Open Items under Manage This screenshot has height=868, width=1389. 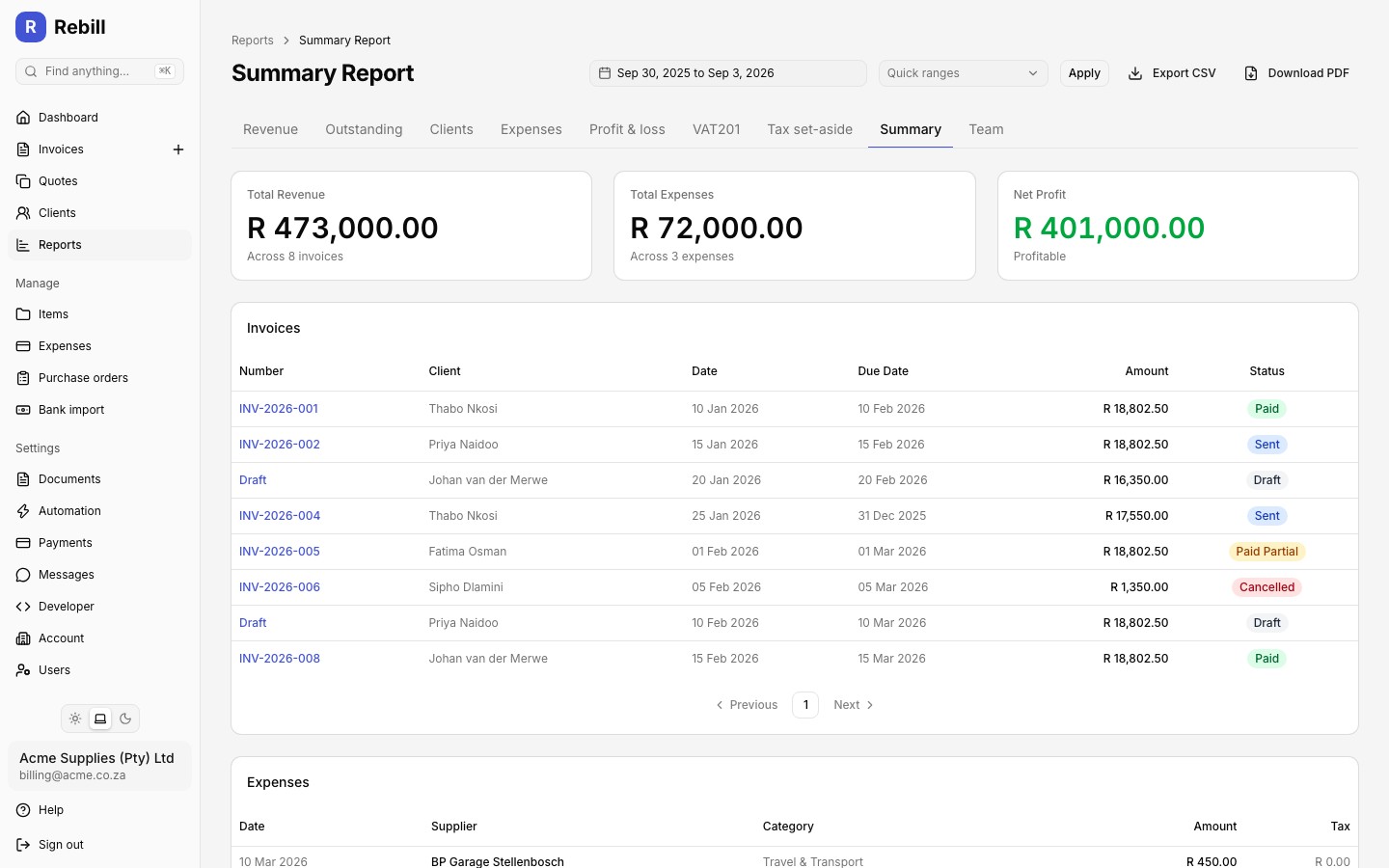[99, 314]
